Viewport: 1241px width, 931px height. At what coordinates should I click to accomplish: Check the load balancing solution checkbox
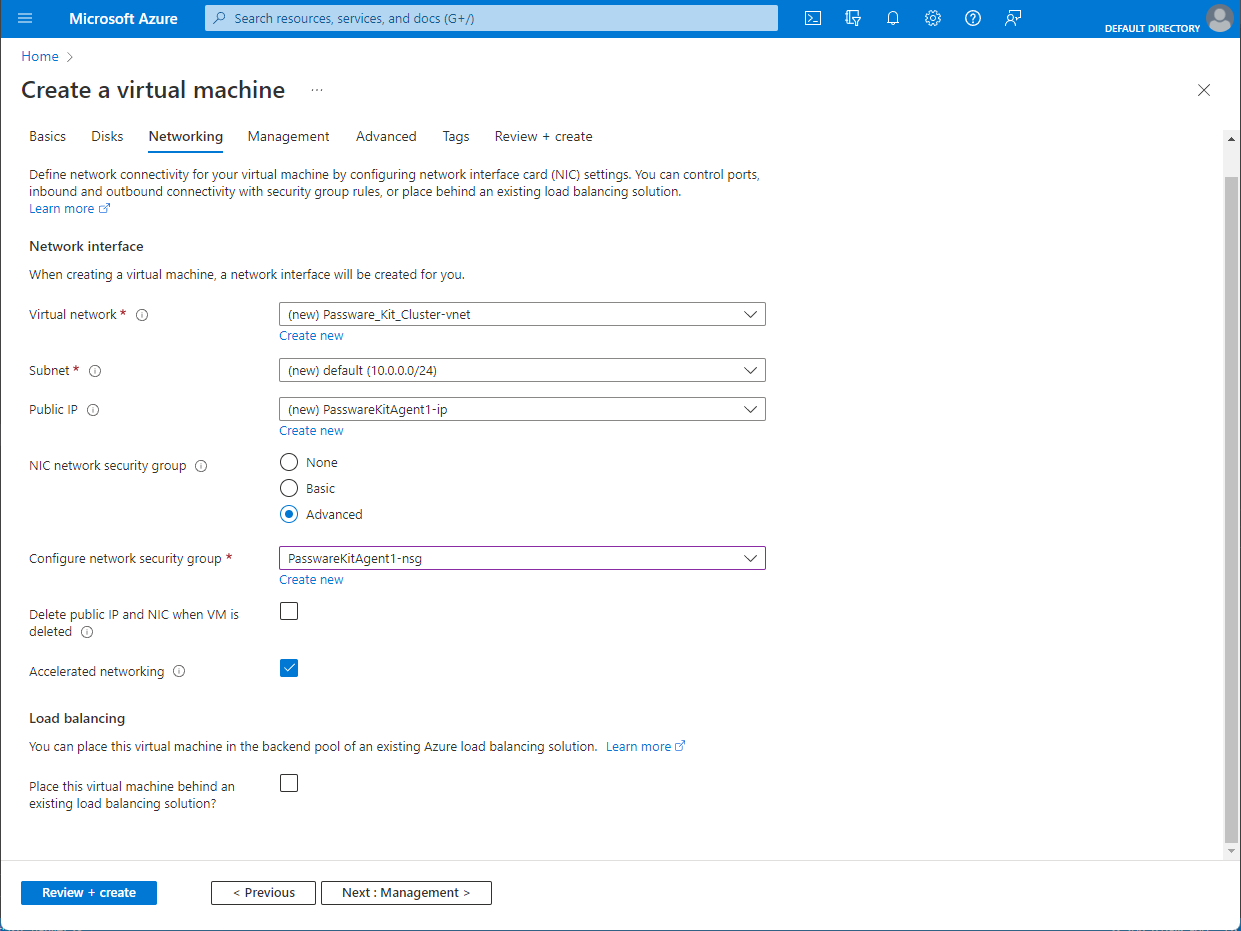tap(289, 783)
